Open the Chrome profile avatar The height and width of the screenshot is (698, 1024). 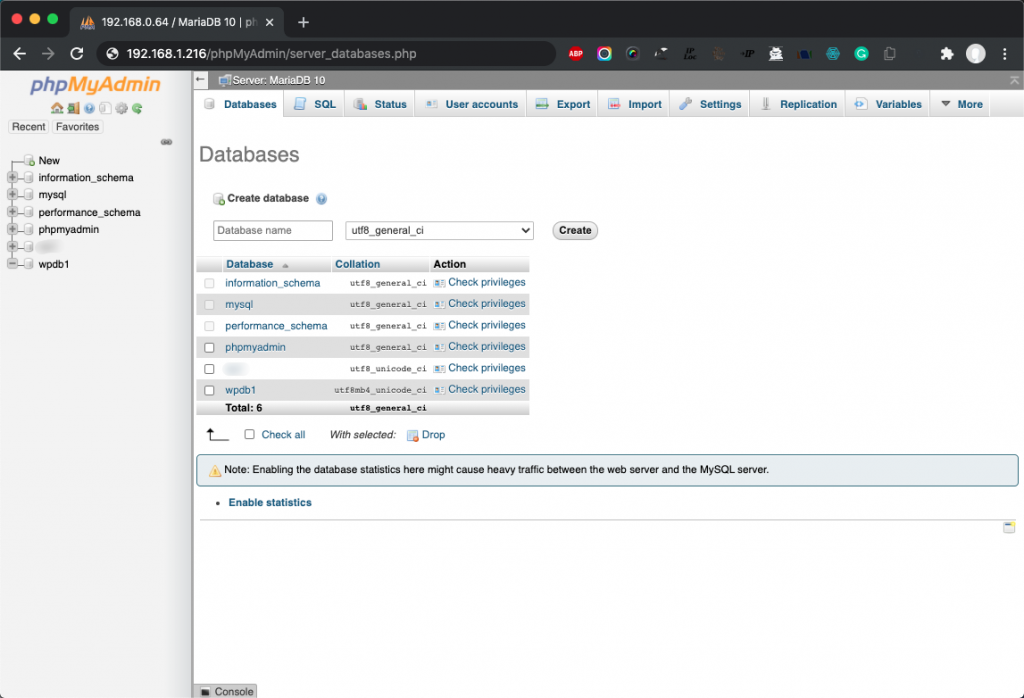[x=976, y=54]
